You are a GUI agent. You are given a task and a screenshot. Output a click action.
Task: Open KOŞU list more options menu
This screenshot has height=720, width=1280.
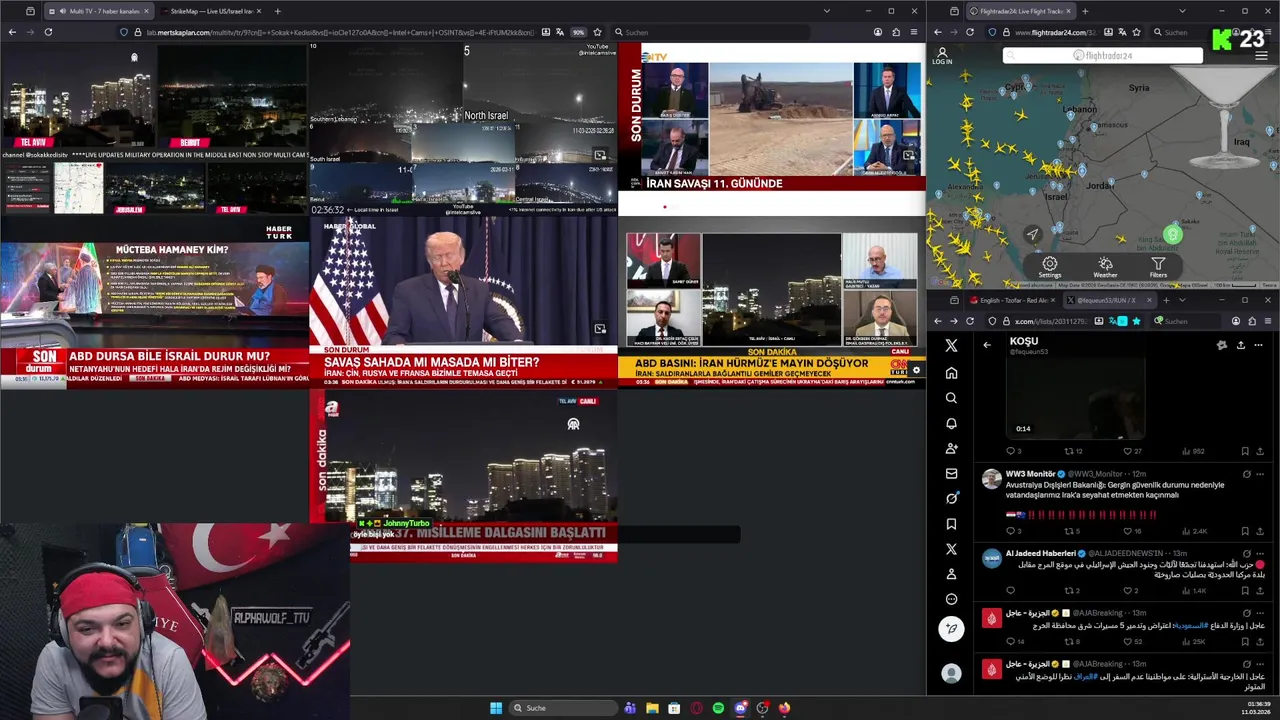click(1258, 345)
